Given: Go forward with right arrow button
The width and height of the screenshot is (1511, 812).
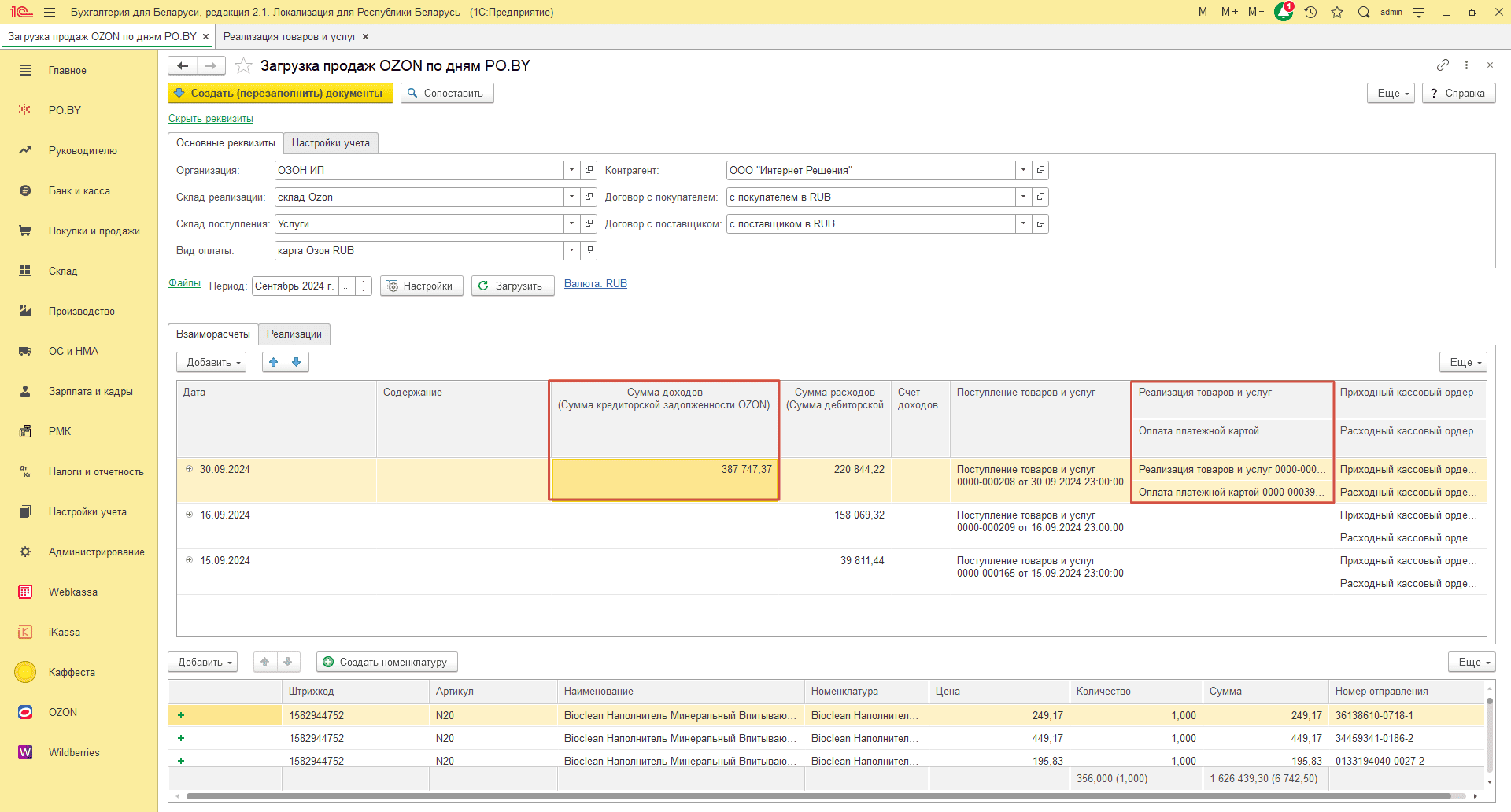Looking at the screenshot, I should point(211,66).
